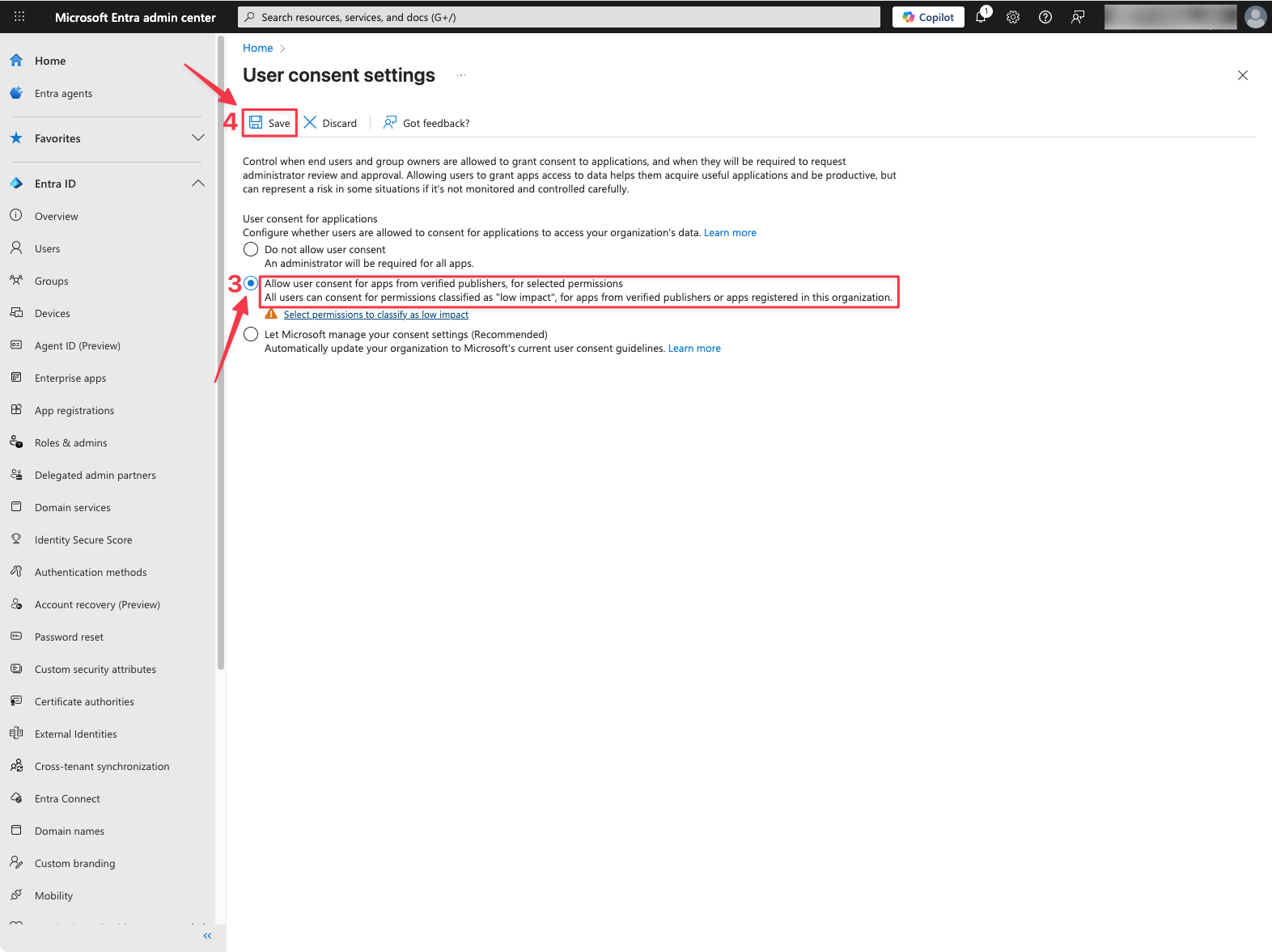Click the Authentication methods icon
The image size is (1272, 952).
(x=16, y=571)
